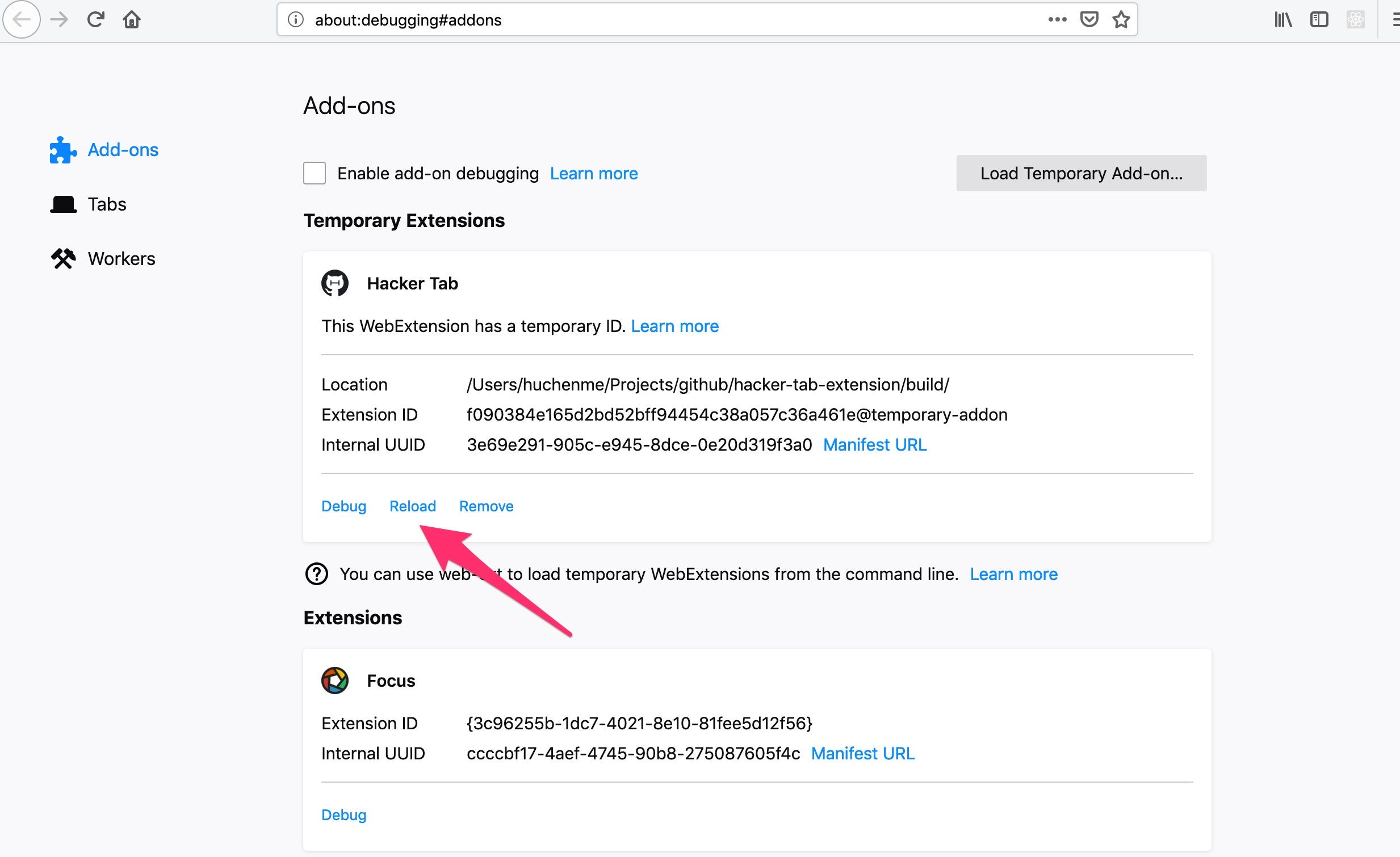The height and width of the screenshot is (857, 1400).
Task: Open Learn more about temporary ID
Action: pos(674,326)
